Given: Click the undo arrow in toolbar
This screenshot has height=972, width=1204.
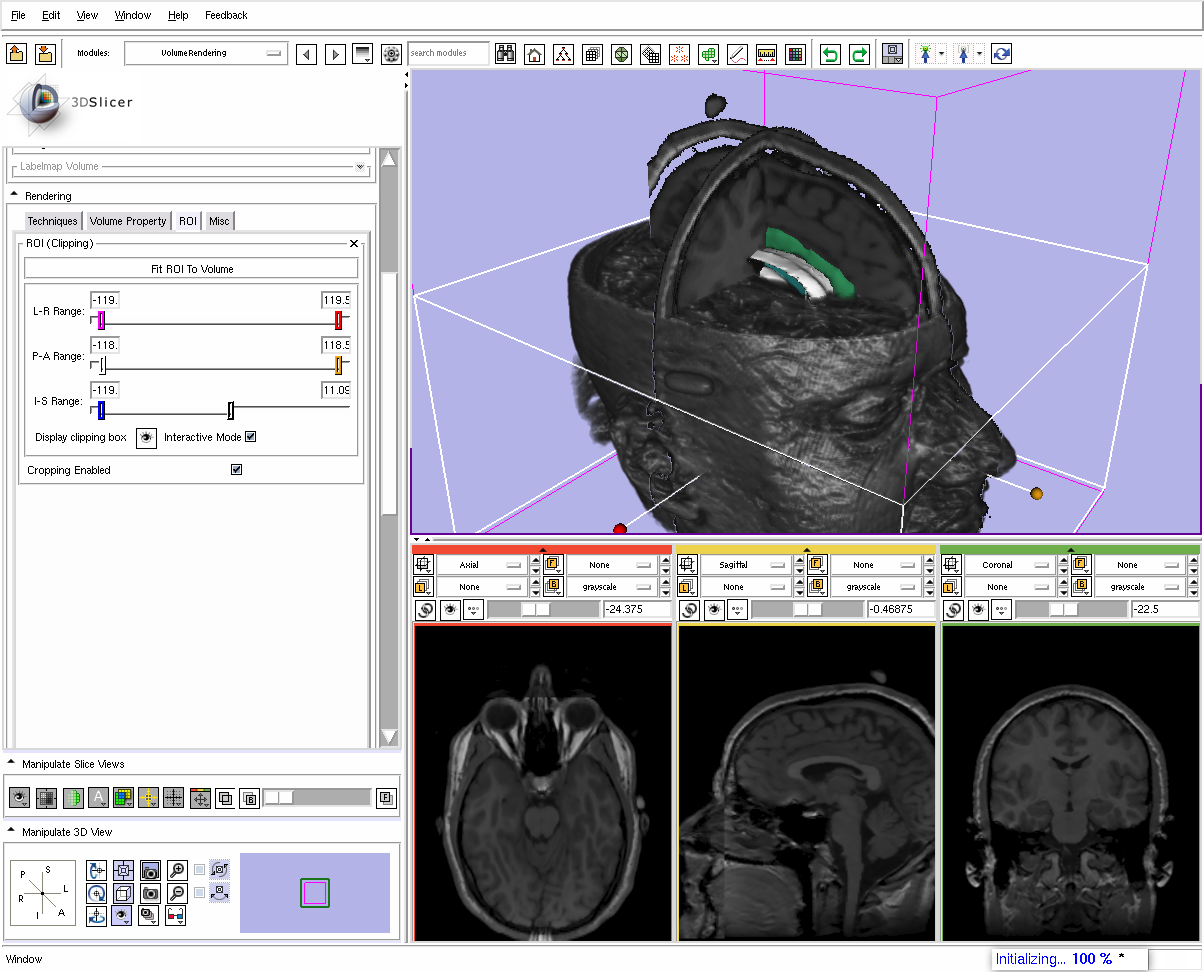Looking at the screenshot, I should (x=830, y=54).
